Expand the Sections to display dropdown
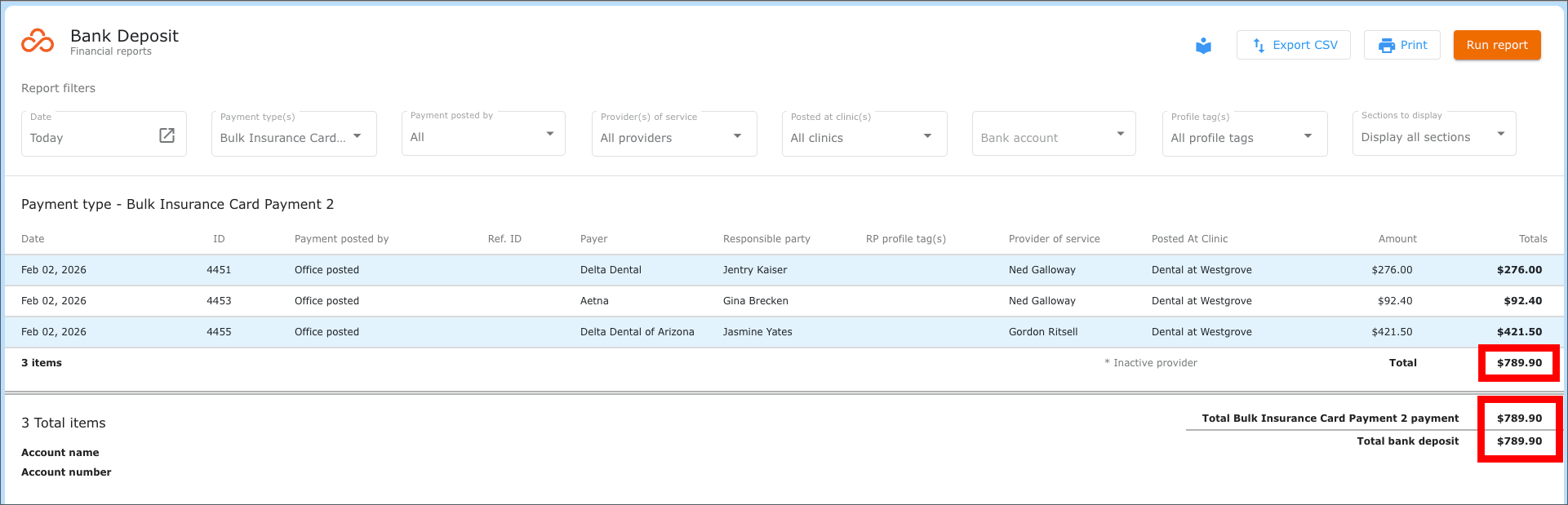Screen dimensions: 1568x505 click(x=1434, y=134)
